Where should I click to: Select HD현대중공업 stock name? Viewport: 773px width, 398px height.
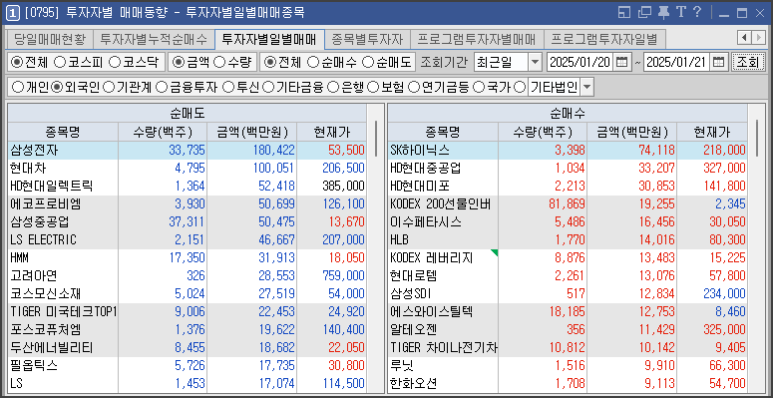(425, 168)
